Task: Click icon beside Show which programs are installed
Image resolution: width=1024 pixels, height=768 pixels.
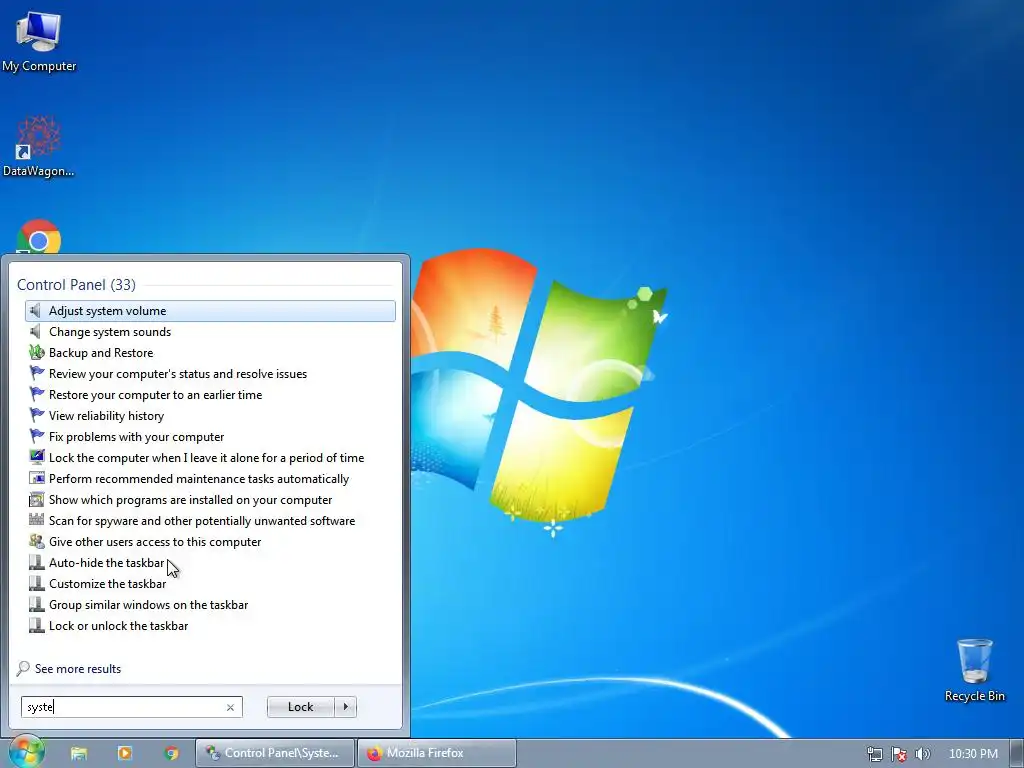Action: 37,500
